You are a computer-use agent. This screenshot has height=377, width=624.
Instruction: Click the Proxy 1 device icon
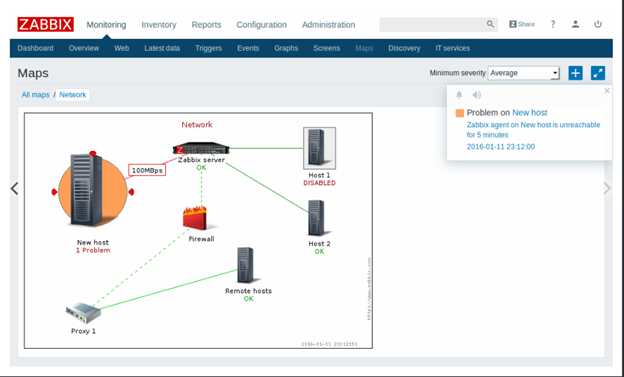pos(83,313)
